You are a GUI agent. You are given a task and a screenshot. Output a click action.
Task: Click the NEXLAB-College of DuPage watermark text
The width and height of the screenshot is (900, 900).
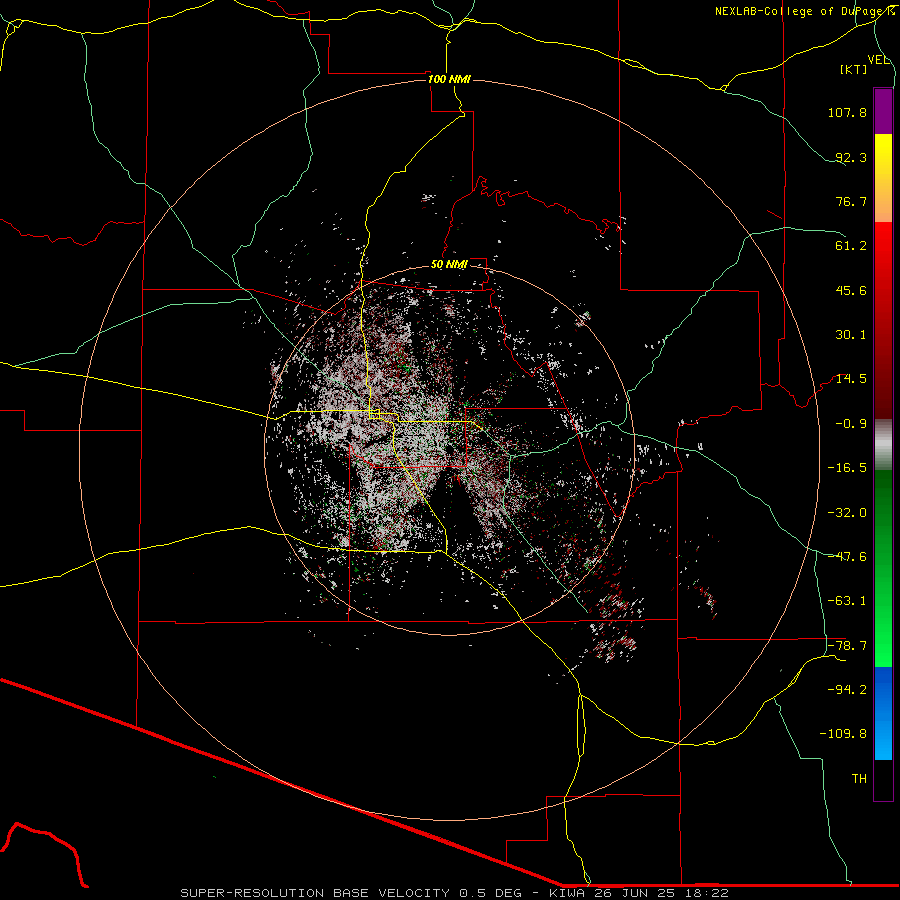click(x=804, y=11)
